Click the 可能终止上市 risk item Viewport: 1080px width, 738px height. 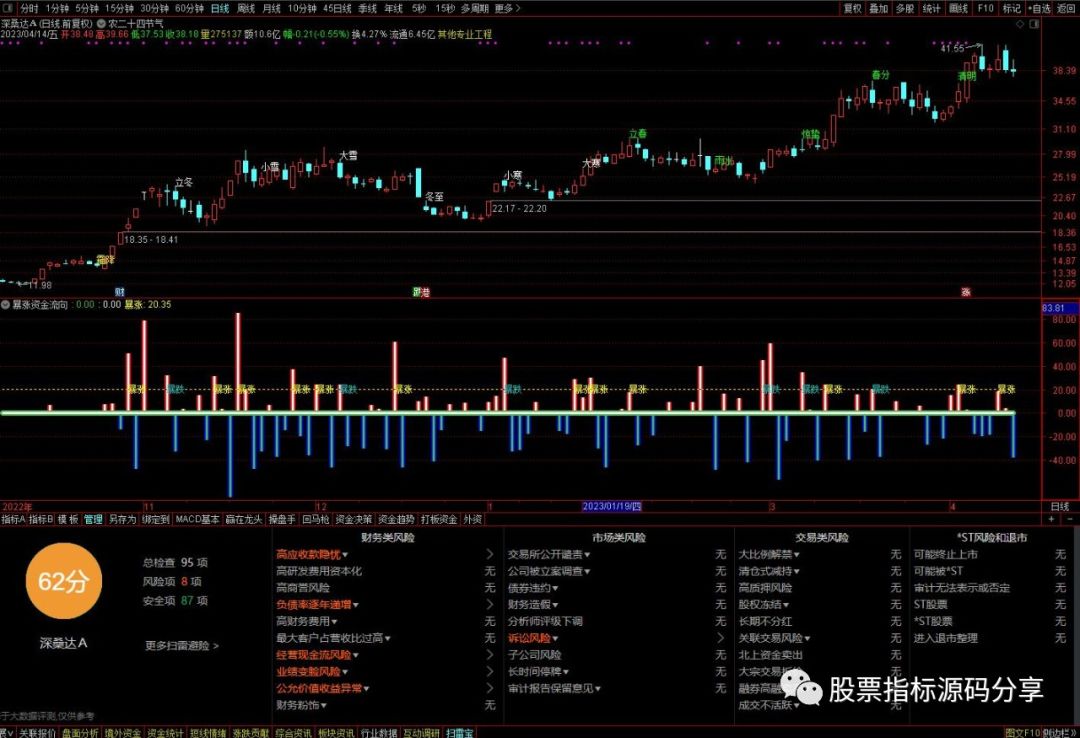[x=946, y=554]
